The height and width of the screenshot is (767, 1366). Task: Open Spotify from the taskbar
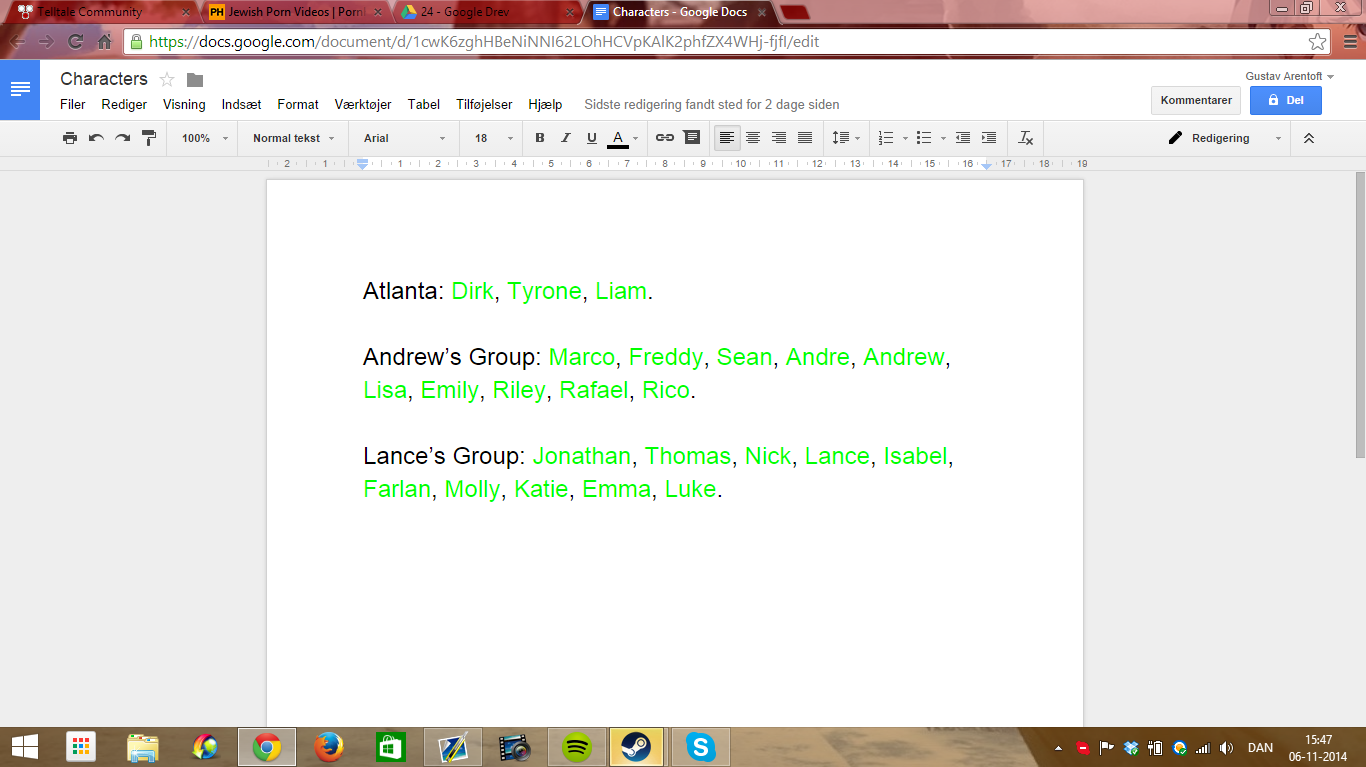tap(577, 747)
